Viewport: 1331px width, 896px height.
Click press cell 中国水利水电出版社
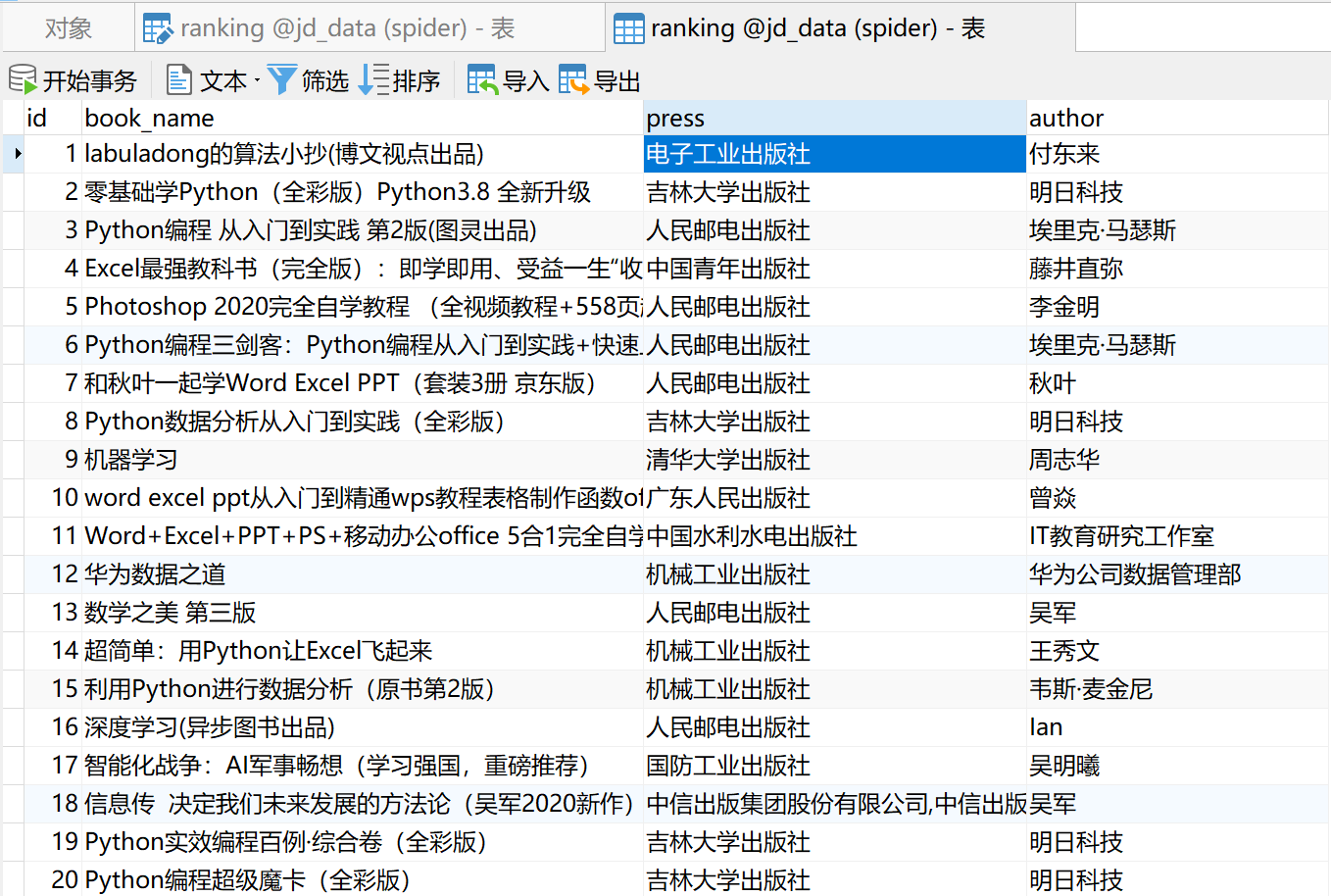pyautogui.click(x=835, y=536)
